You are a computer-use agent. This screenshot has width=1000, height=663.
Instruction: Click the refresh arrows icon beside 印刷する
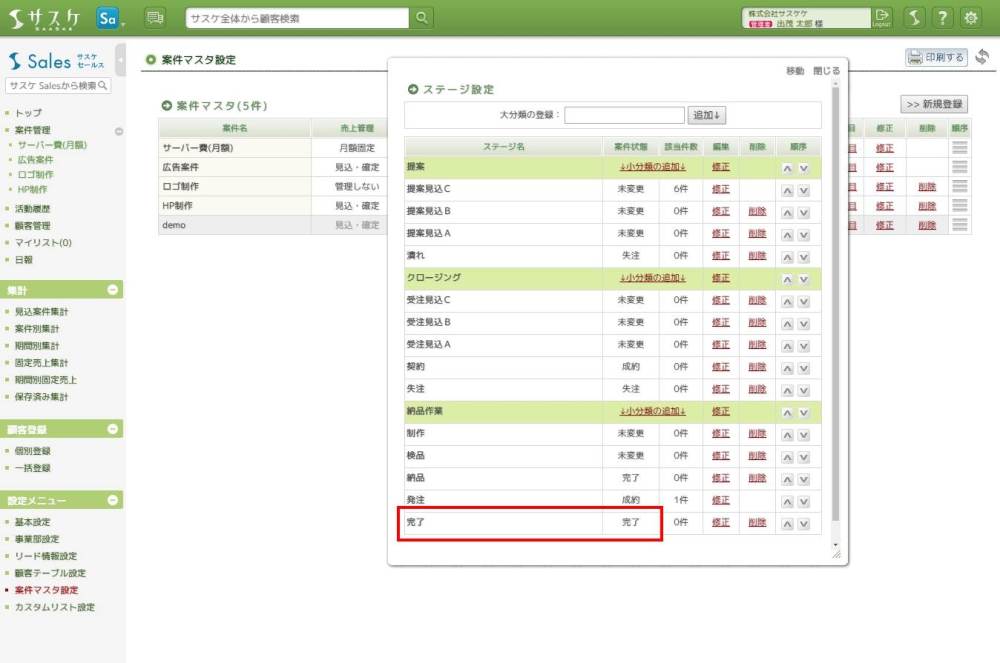click(983, 57)
